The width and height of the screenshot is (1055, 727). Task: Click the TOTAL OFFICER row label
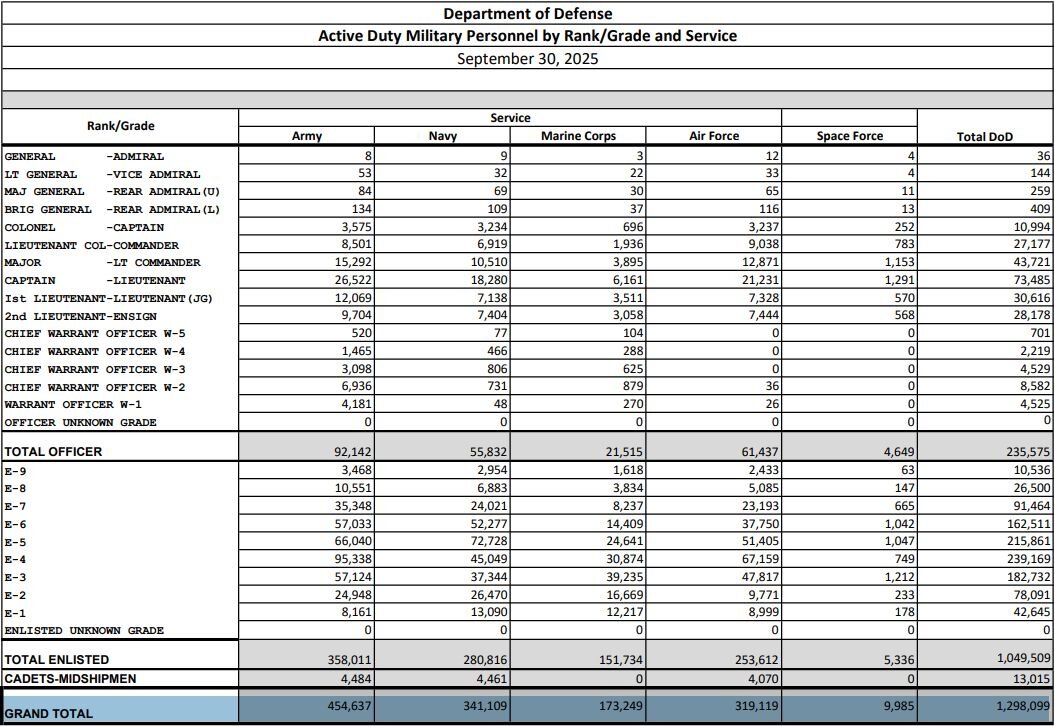point(53,452)
